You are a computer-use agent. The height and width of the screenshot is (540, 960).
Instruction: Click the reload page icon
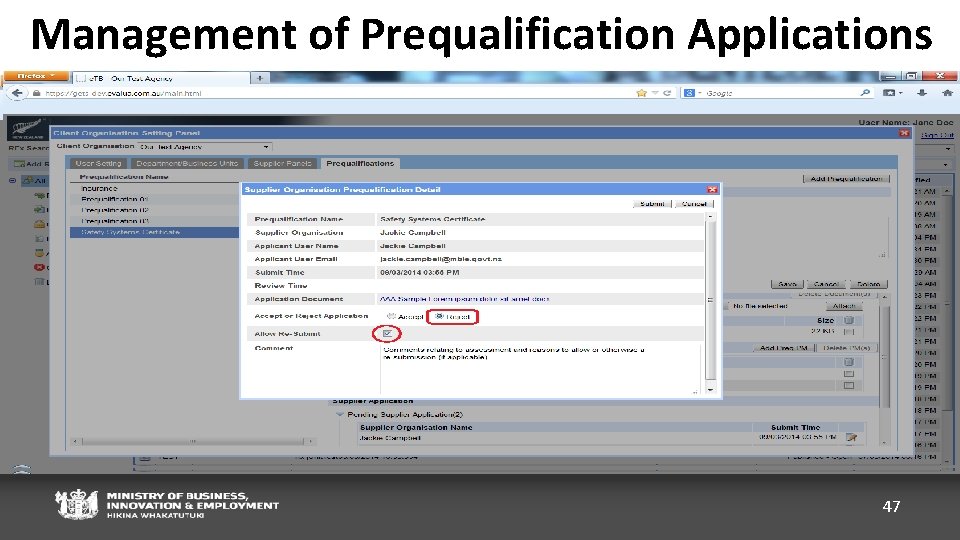pyautogui.click(x=667, y=93)
